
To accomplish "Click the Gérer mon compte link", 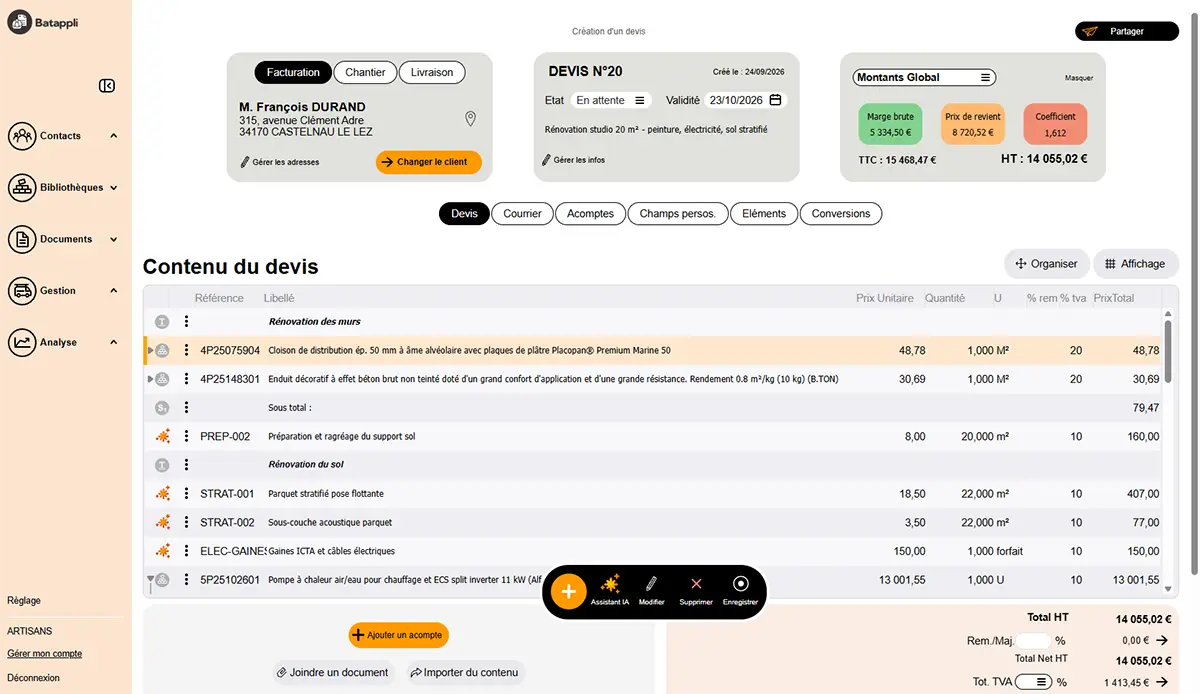I will 44,654.
